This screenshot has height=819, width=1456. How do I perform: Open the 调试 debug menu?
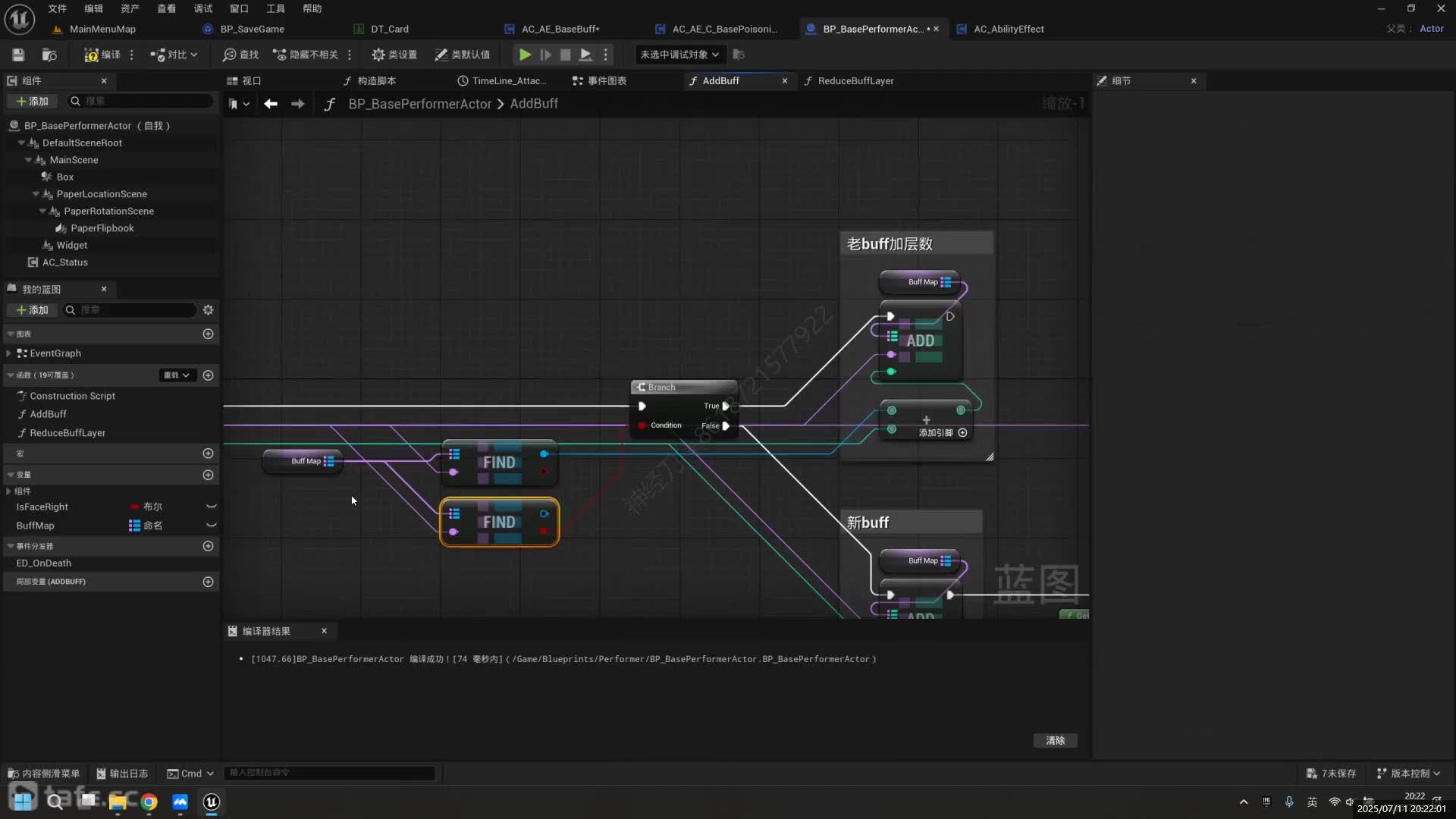click(202, 8)
